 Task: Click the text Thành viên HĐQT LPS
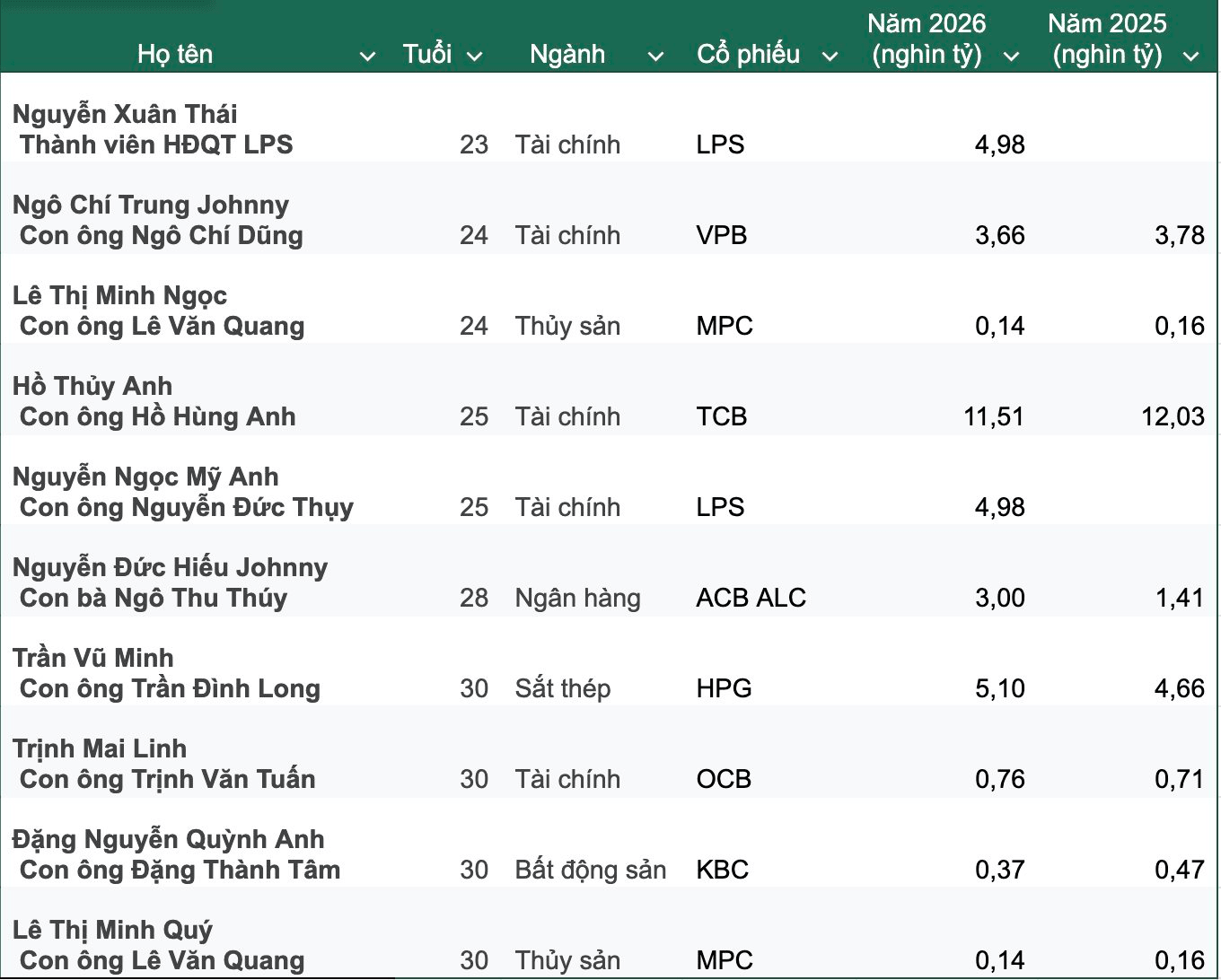pos(156,144)
